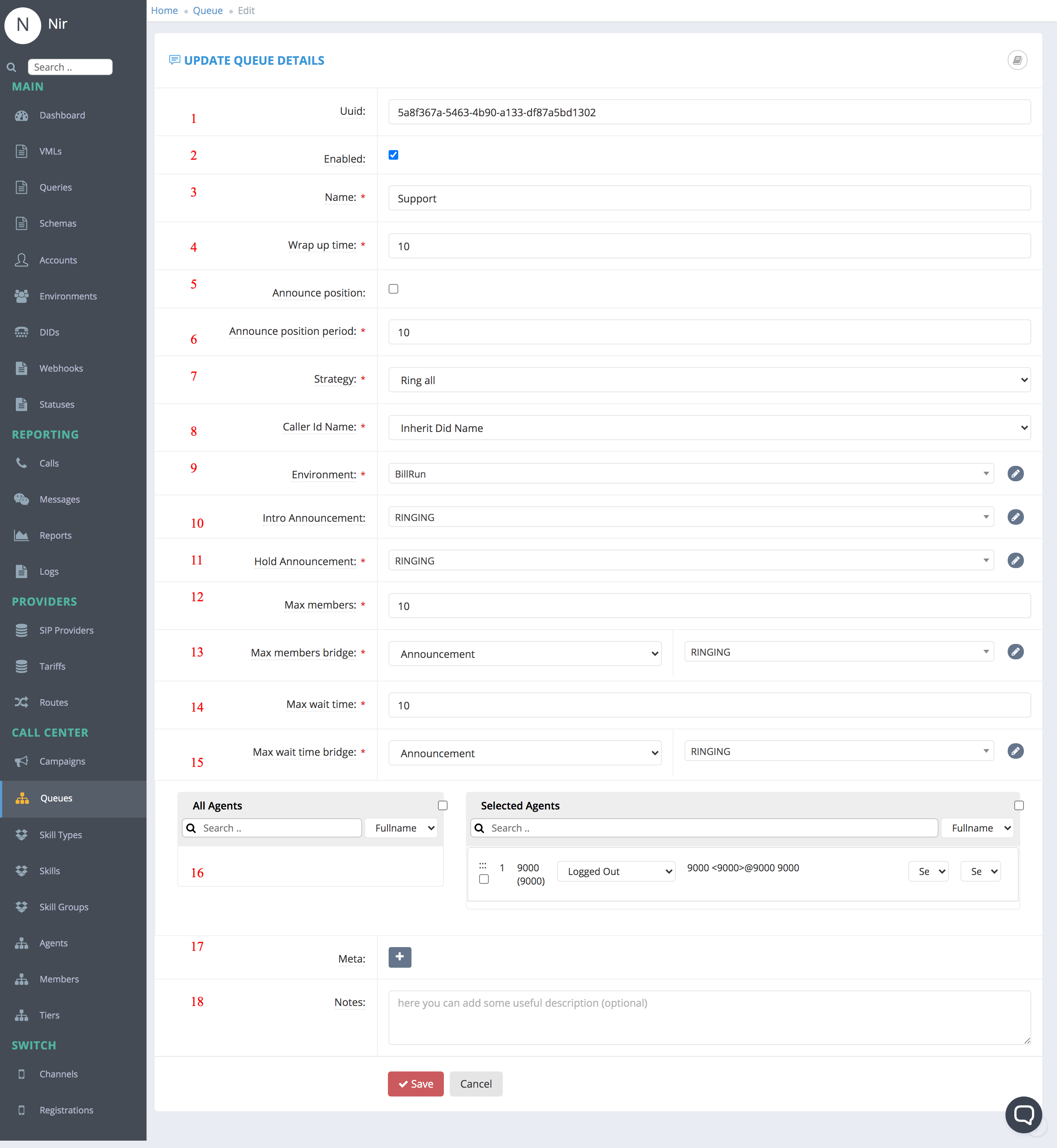Click the plus icon to add Meta

tap(400, 956)
